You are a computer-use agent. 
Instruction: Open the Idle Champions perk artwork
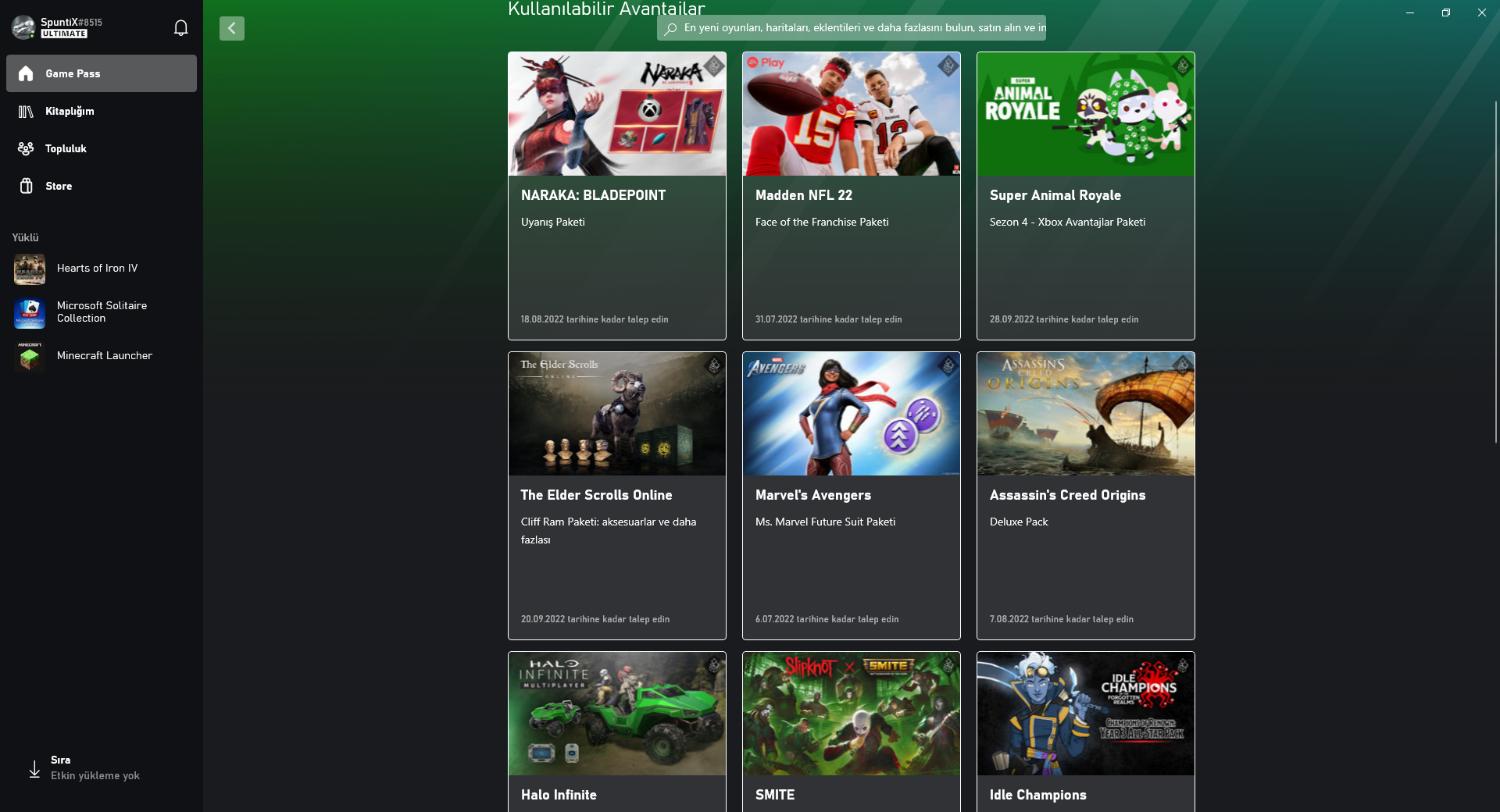[x=1086, y=714]
